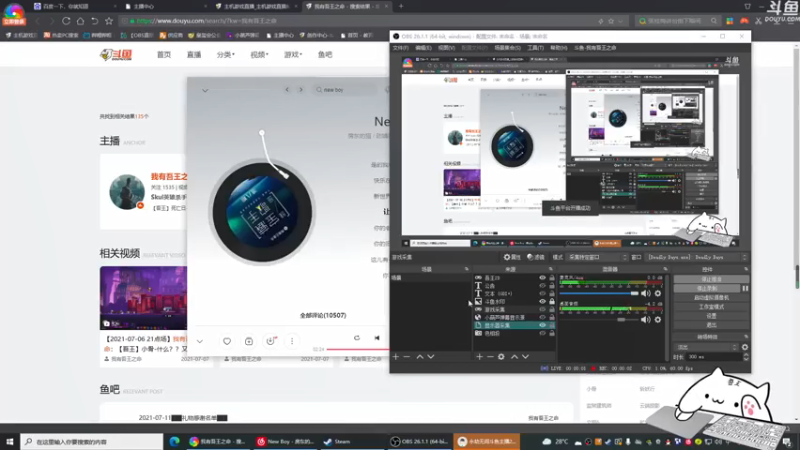Click the loop mode icon in player
800x450 pixels.
point(357,338)
